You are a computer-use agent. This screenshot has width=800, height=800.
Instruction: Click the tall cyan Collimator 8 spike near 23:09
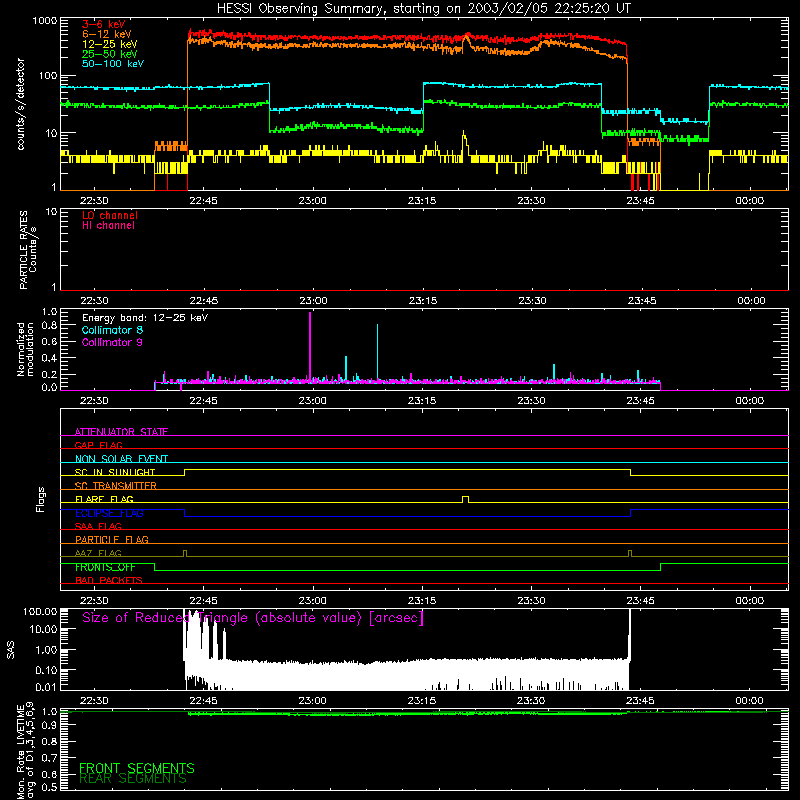pos(378,352)
